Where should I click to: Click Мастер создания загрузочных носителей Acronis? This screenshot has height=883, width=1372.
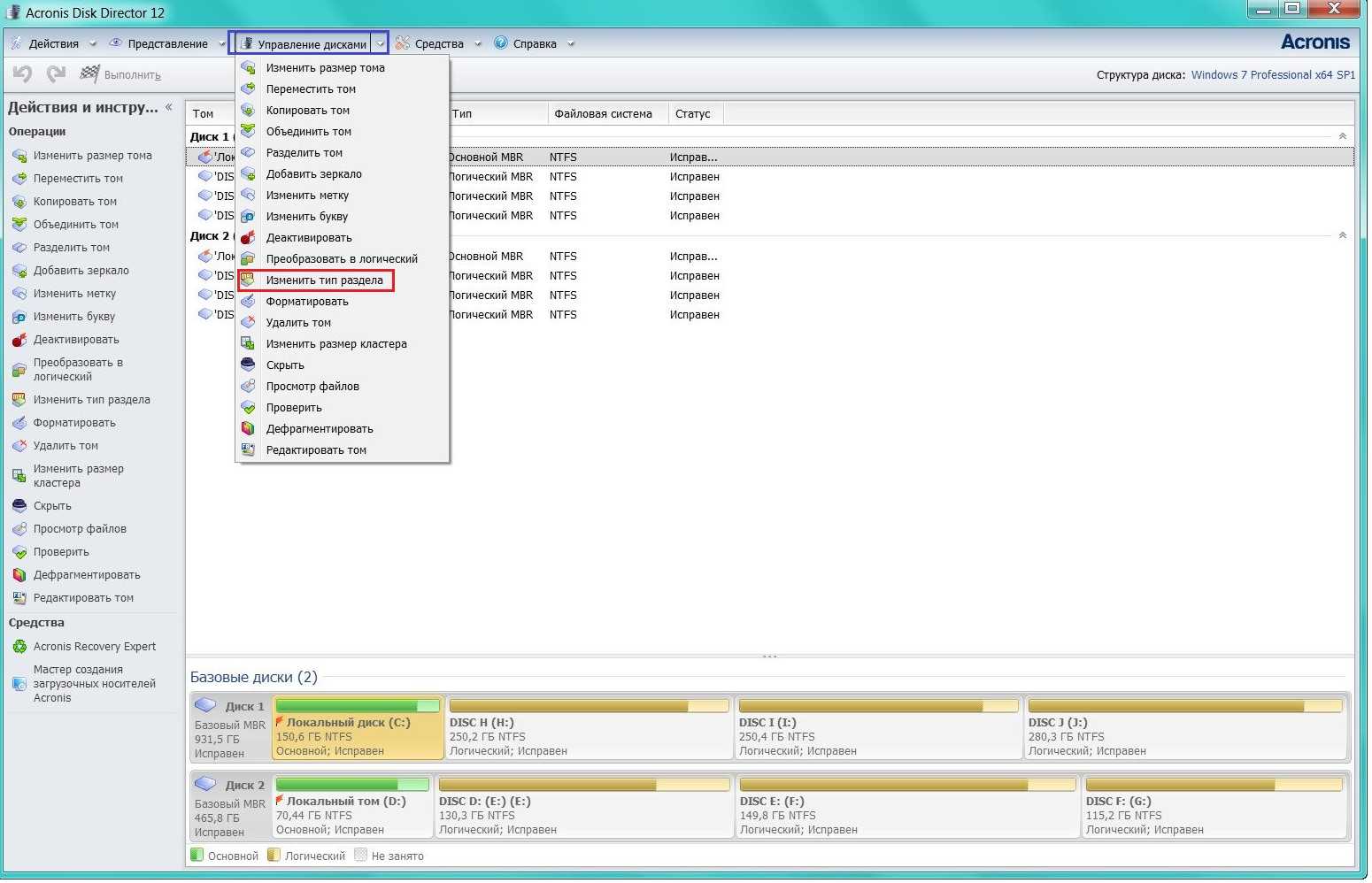point(94,684)
